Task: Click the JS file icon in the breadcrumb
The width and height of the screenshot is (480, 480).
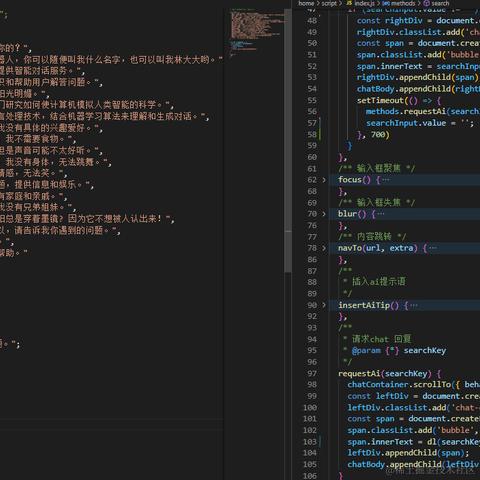Action: [x=349, y=3]
